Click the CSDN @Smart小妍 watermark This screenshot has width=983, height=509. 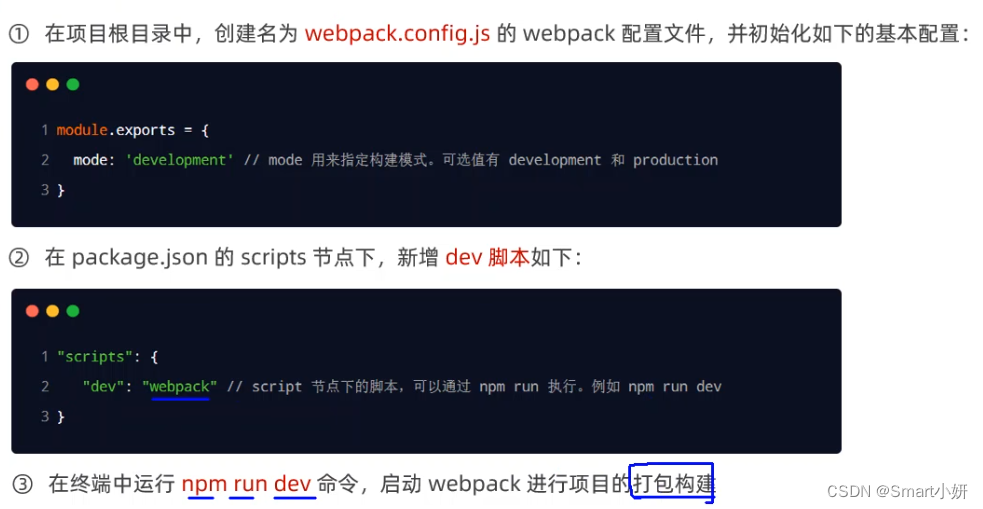click(x=897, y=491)
